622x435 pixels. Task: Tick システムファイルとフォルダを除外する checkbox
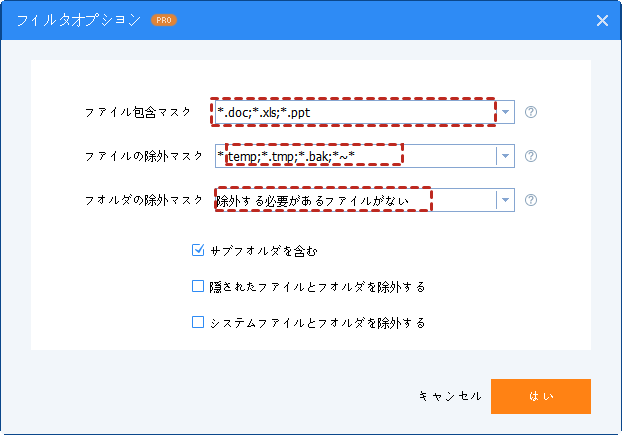[x=198, y=323]
